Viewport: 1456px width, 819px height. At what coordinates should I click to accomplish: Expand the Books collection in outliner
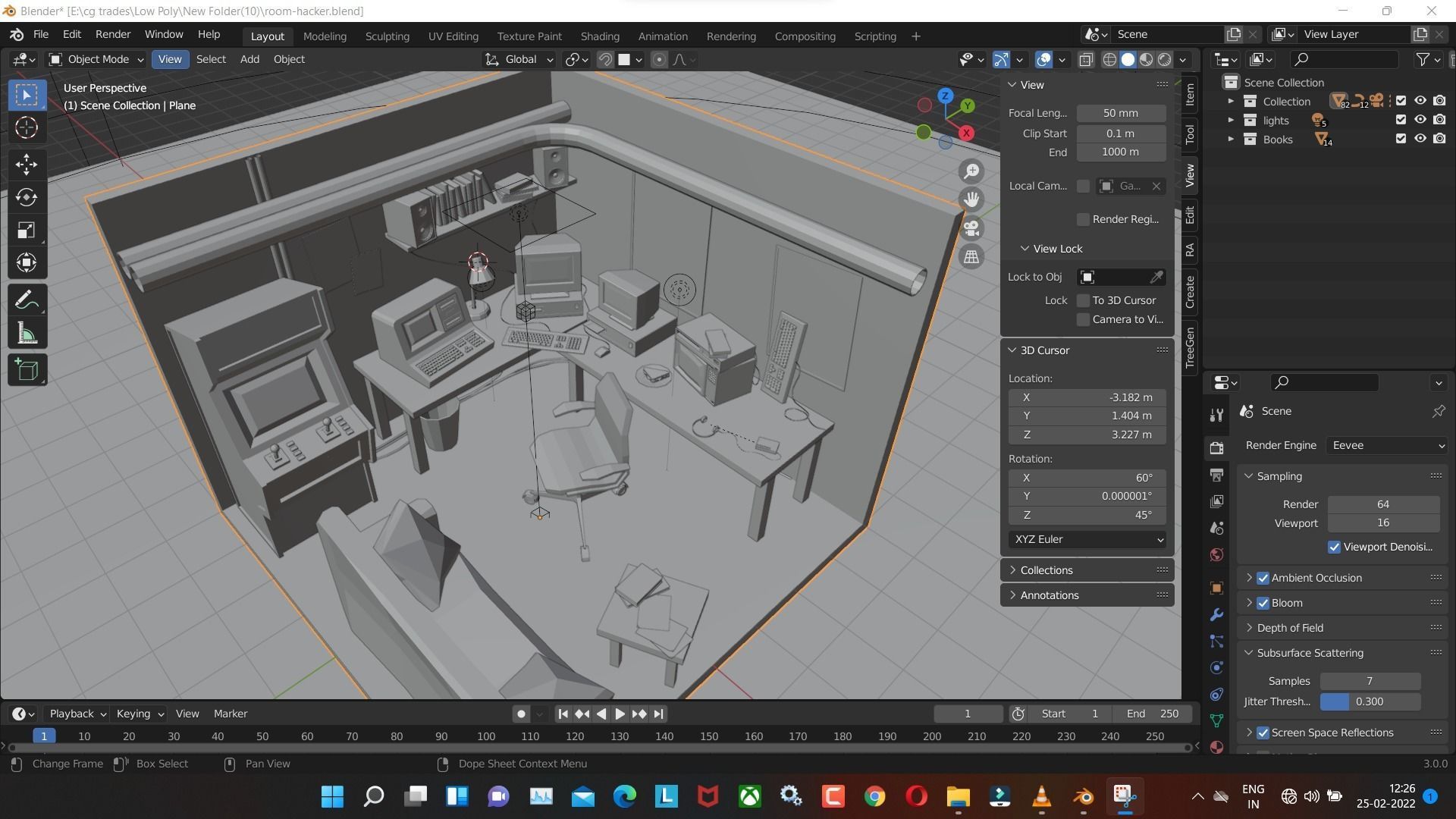1231,139
